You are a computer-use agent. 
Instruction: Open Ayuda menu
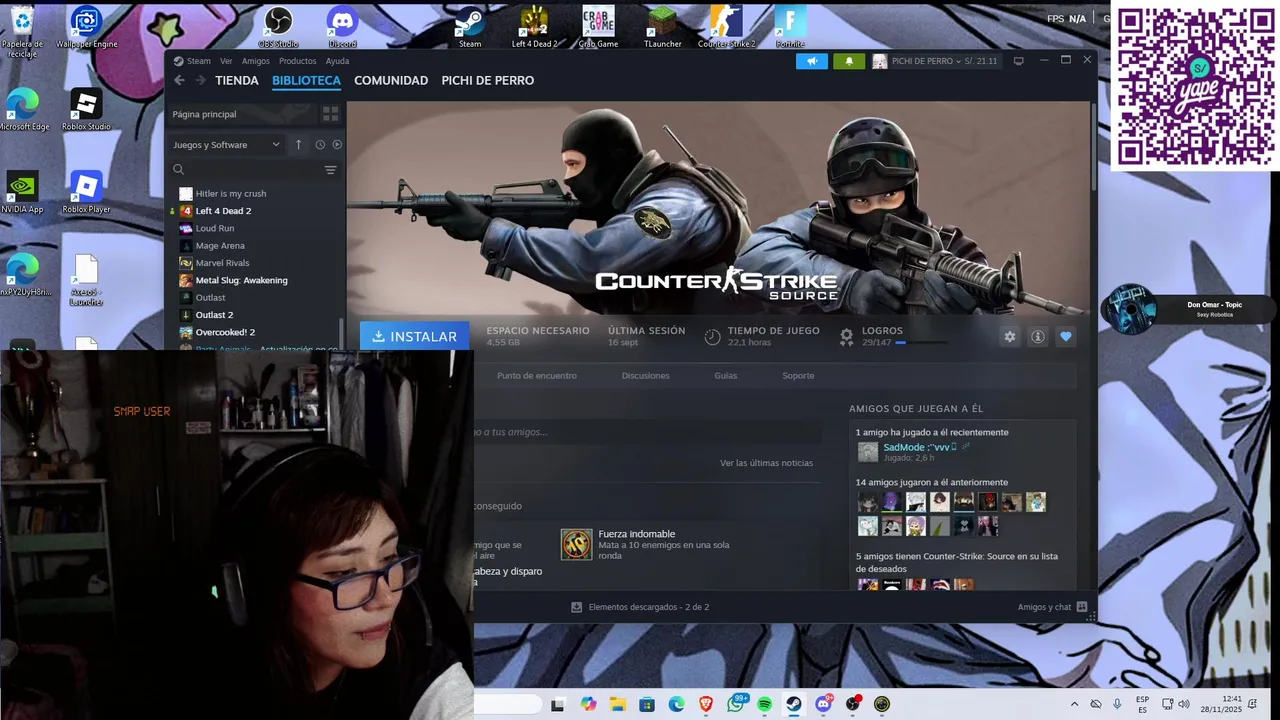click(x=337, y=61)
